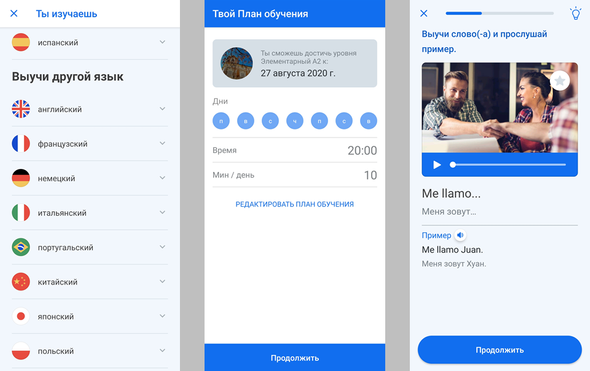Click the Japanese flag icon
The height and width of the screenshot is (371, 590).
(x=21, y=316)
